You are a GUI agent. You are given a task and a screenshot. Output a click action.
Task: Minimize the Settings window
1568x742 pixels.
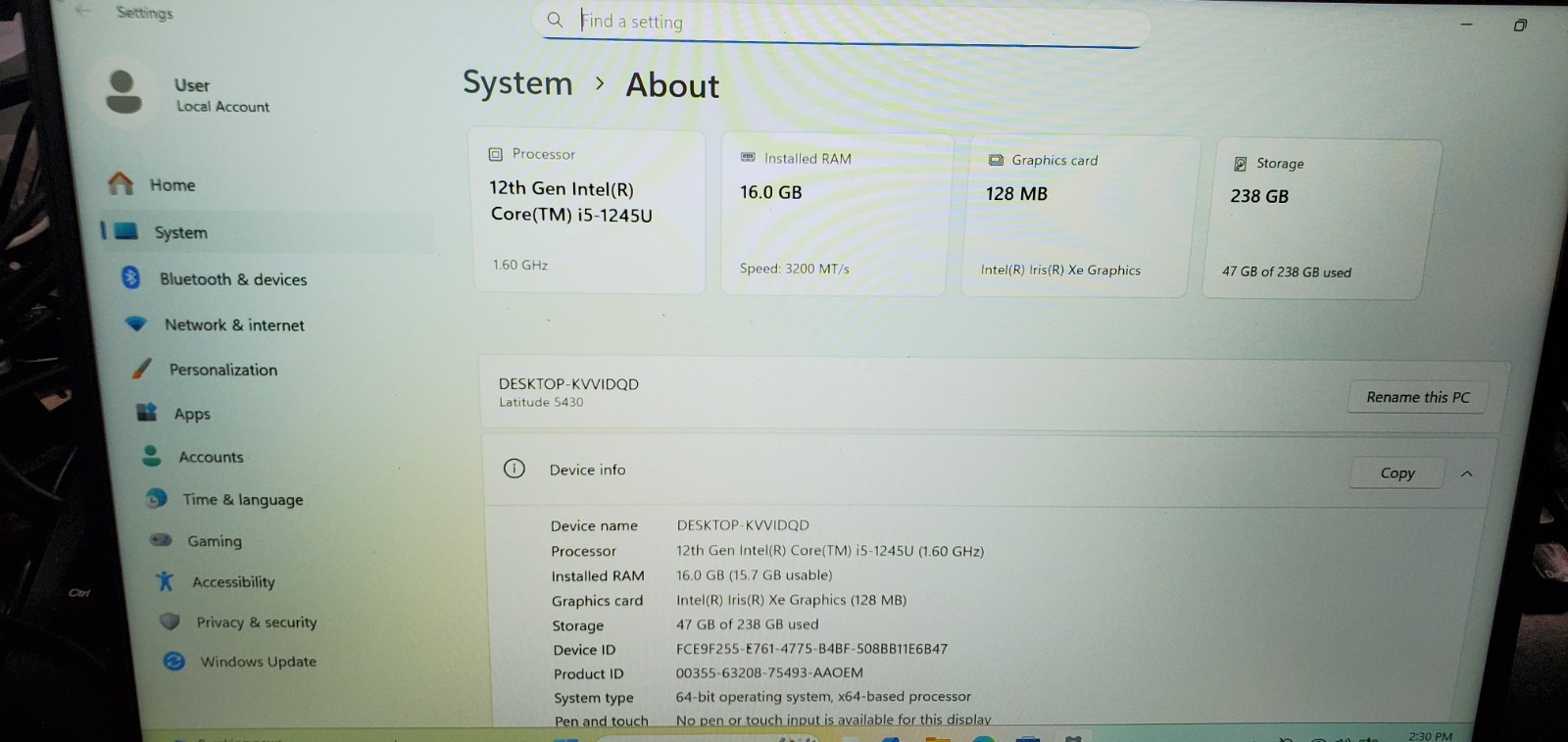1466,24
